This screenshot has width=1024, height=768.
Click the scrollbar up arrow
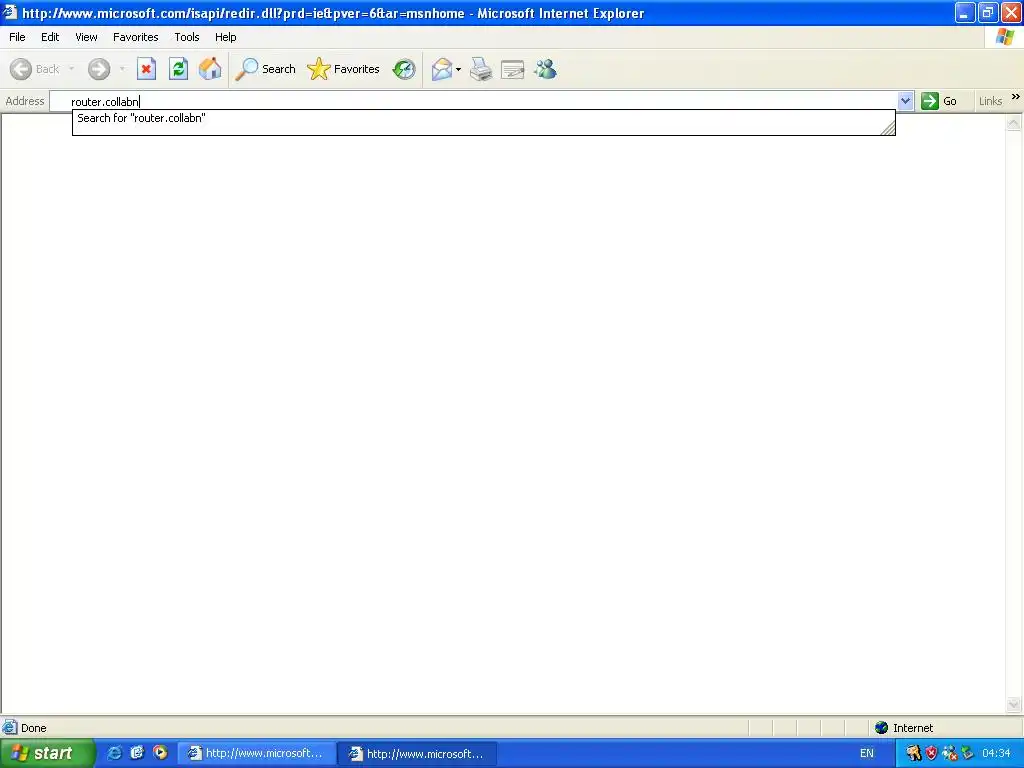click(1014, 123)
